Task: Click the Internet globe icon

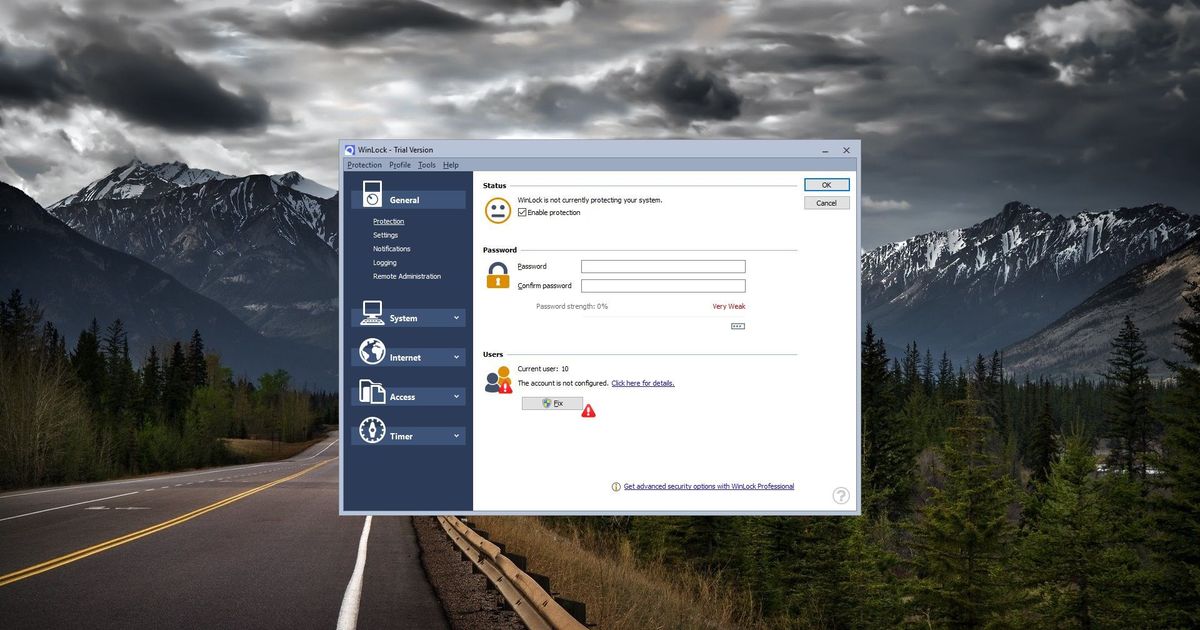Action: pos(372,352)
